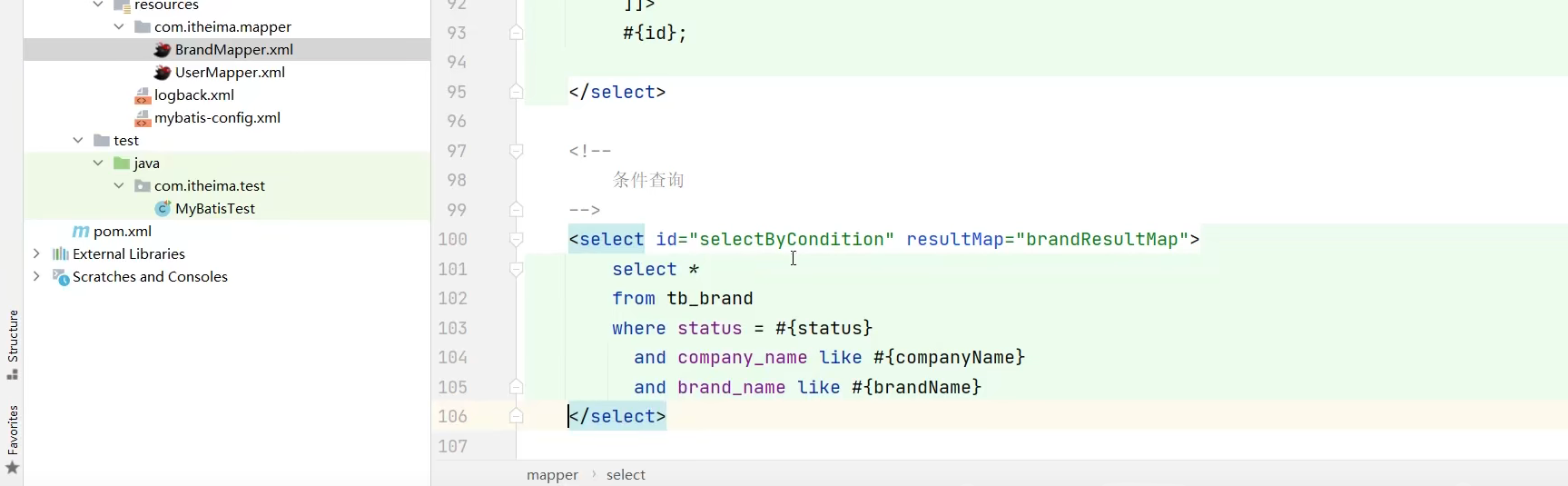
Task: Open the Favorites tool window
Action: tap(13, 440)
